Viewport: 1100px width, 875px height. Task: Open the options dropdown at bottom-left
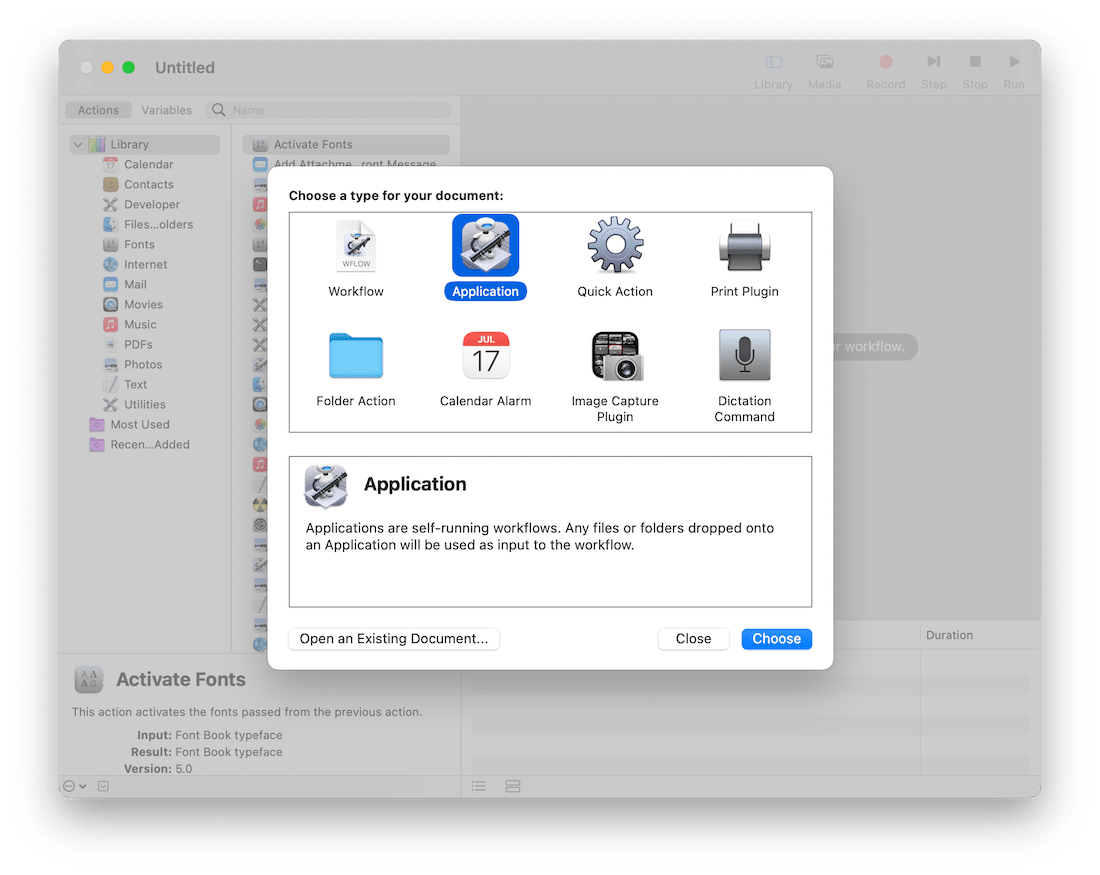pyautogui.click(x=75, y=786)
